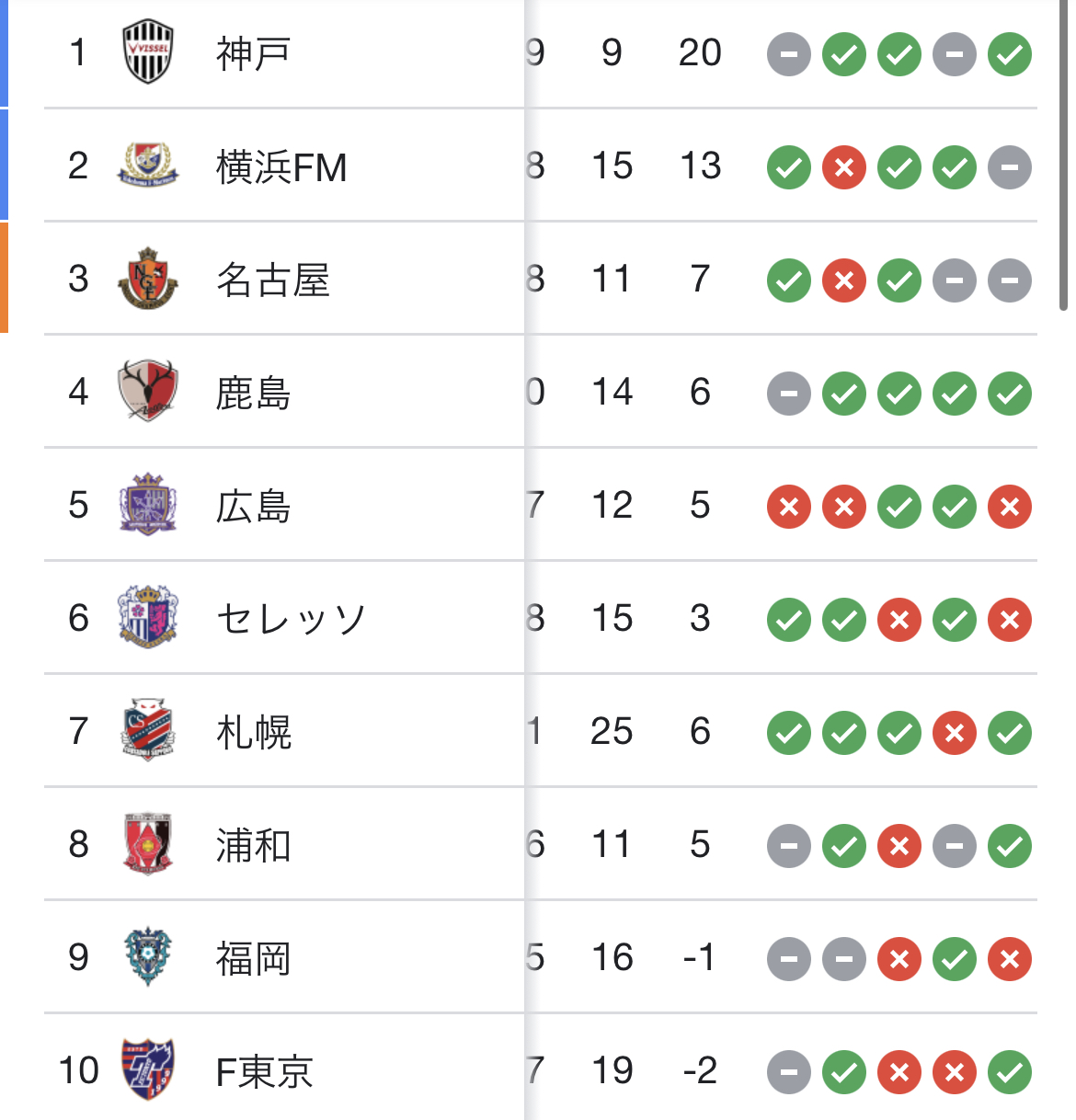The height and width of the screenshot is (1120, 1076).
Task: Select the セレッソ team name
Action: pyautogui.click(x=291, y=619)
